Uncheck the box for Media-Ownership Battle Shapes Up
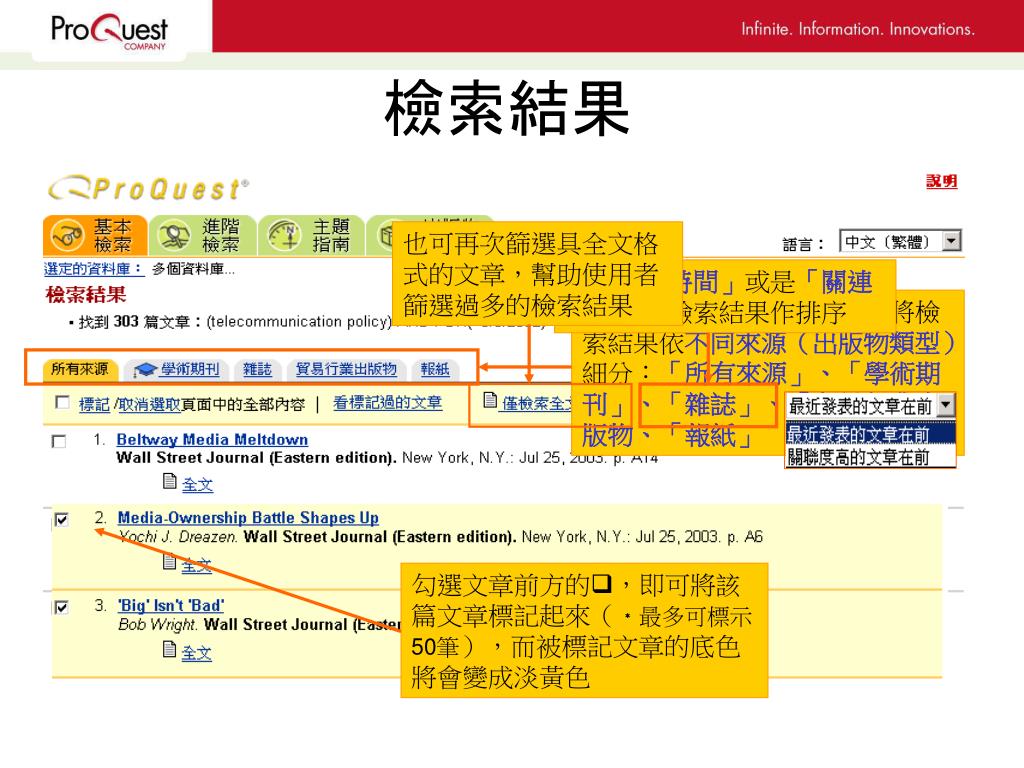The height and width of the screenshot is (768, 1024). pos(62,520)
